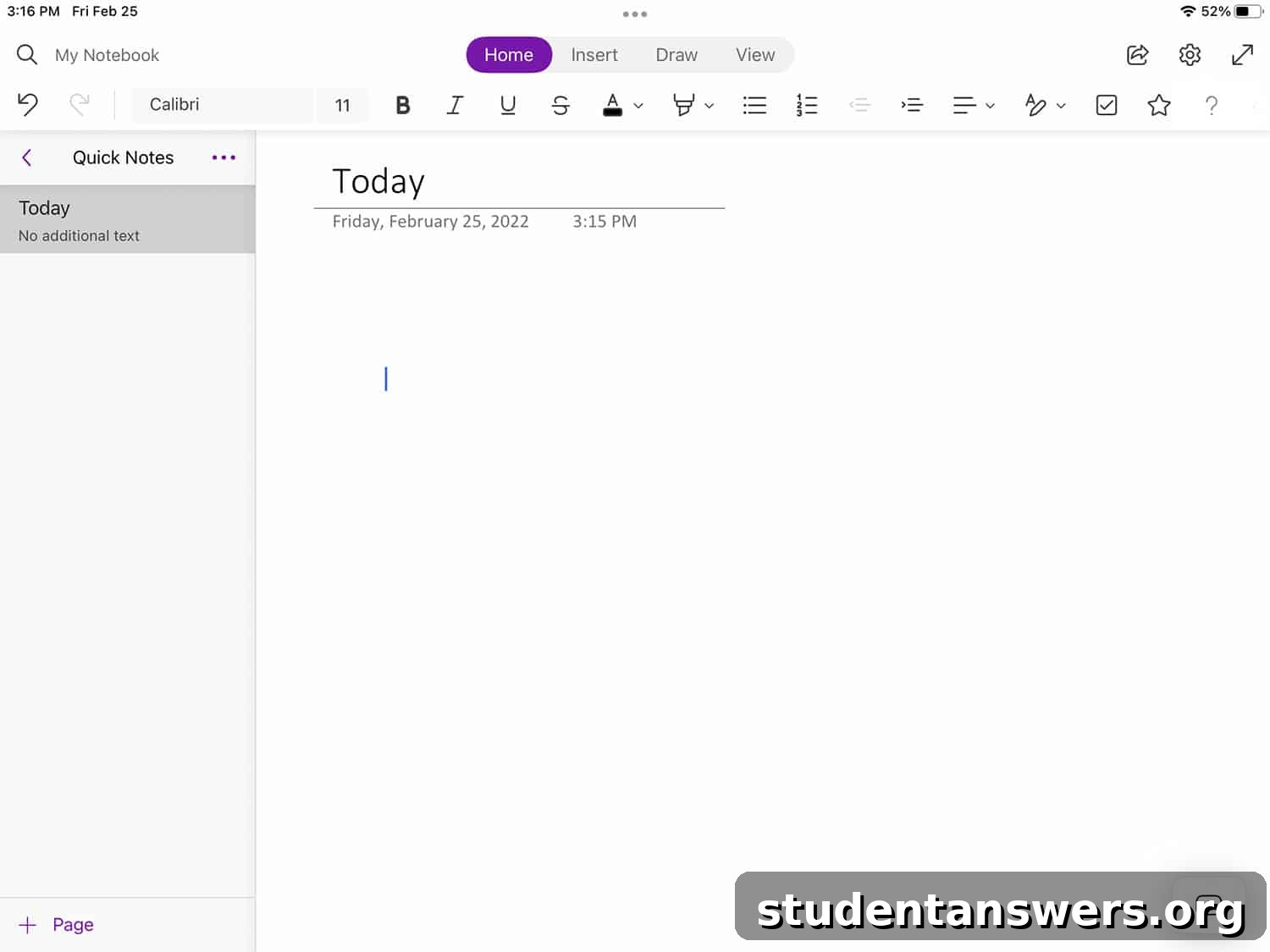
Task: Click the plus icon beside Page
Action: click(28, 925)
